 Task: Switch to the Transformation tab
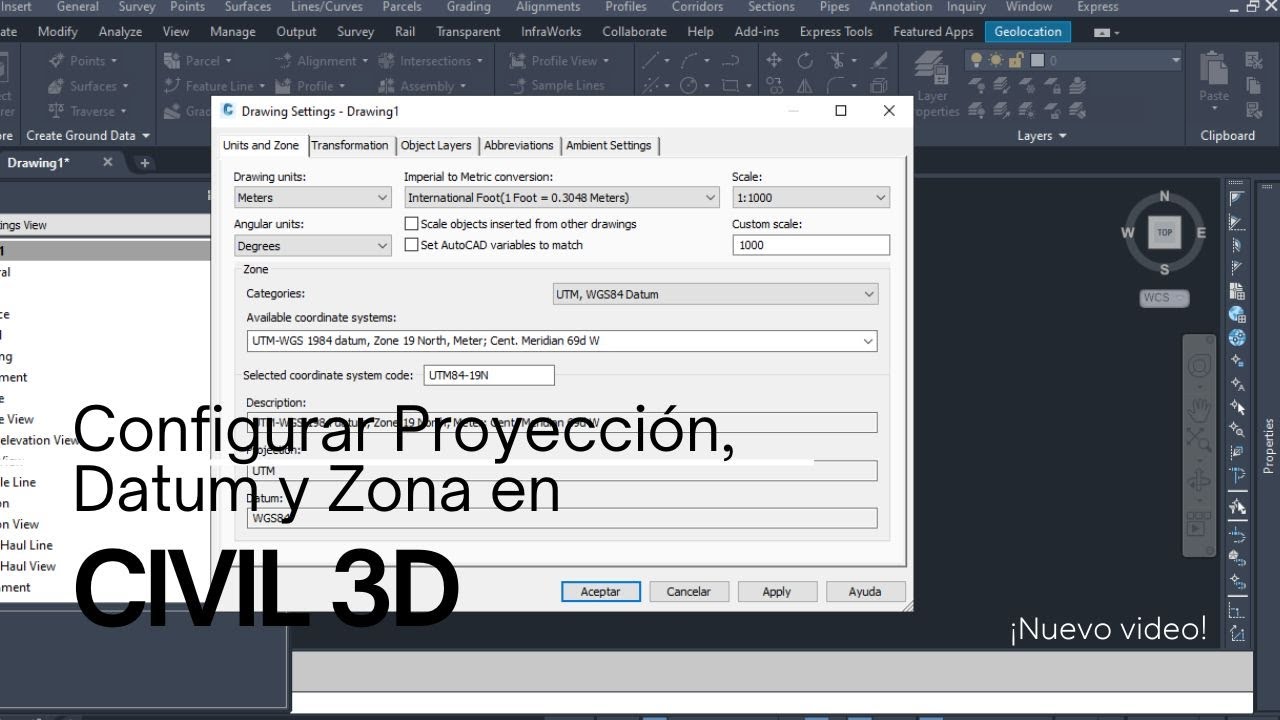coord(350,146)
